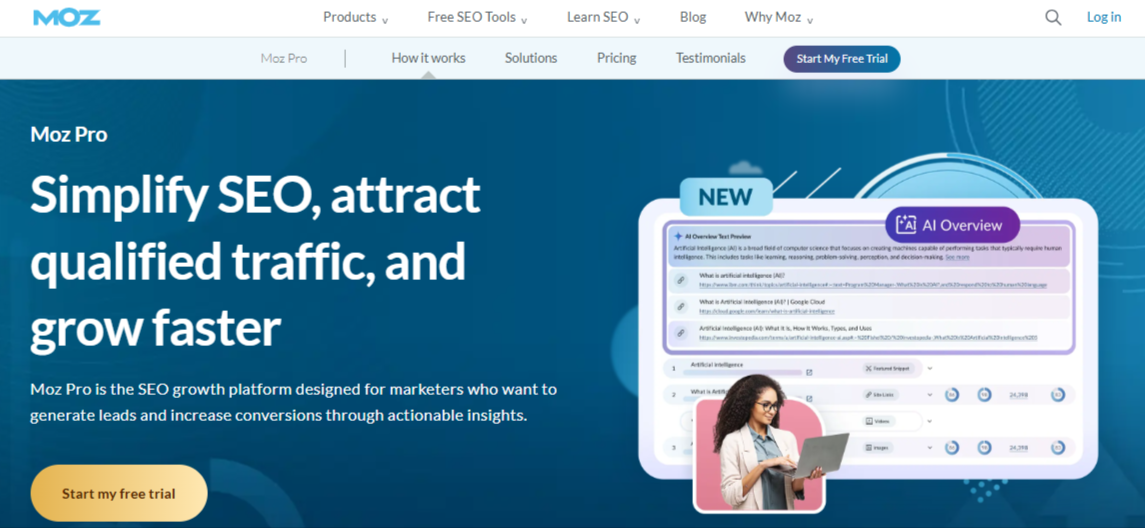This screenshot has width=1145, height=528.
Task: Open the cloud.google.com URL link
Action: point(767,311)
